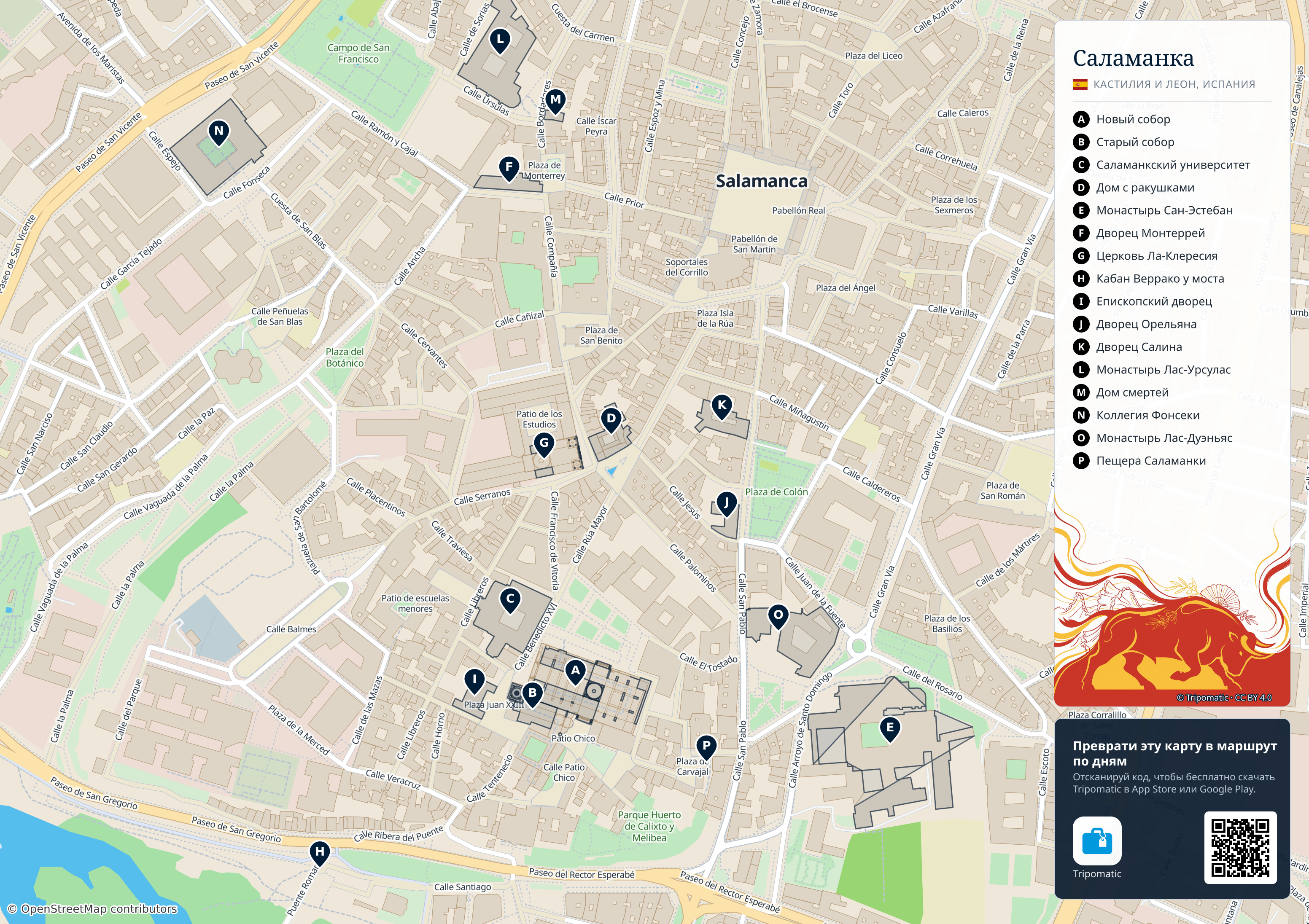This screenshot has height=924, width=1309.
Task: Click map pin A on Catedral Nueva
Action: click(575, 672)
